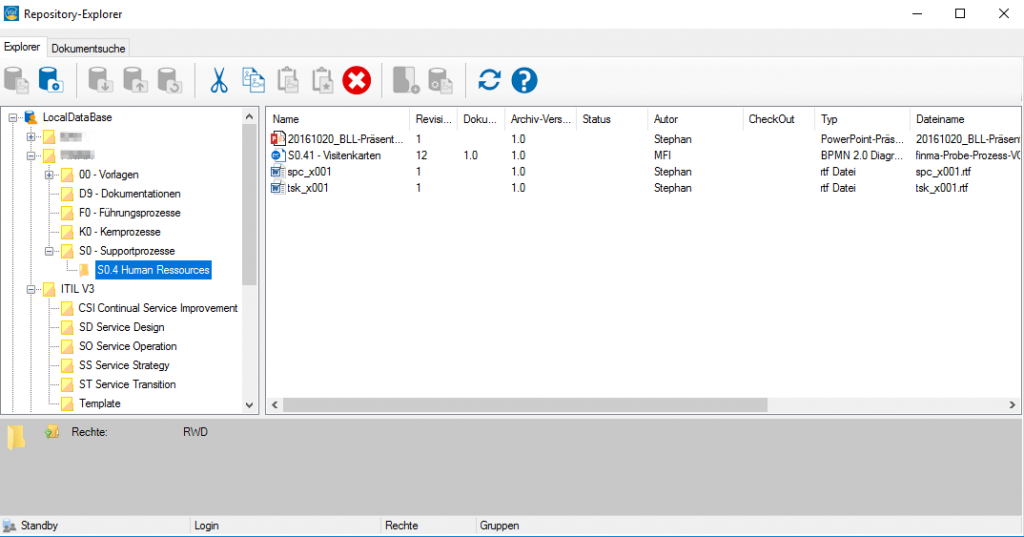This screenshot has height=537, width=1024.
Task: Select SD Service Design folder
Action: [x=121, y=327]
